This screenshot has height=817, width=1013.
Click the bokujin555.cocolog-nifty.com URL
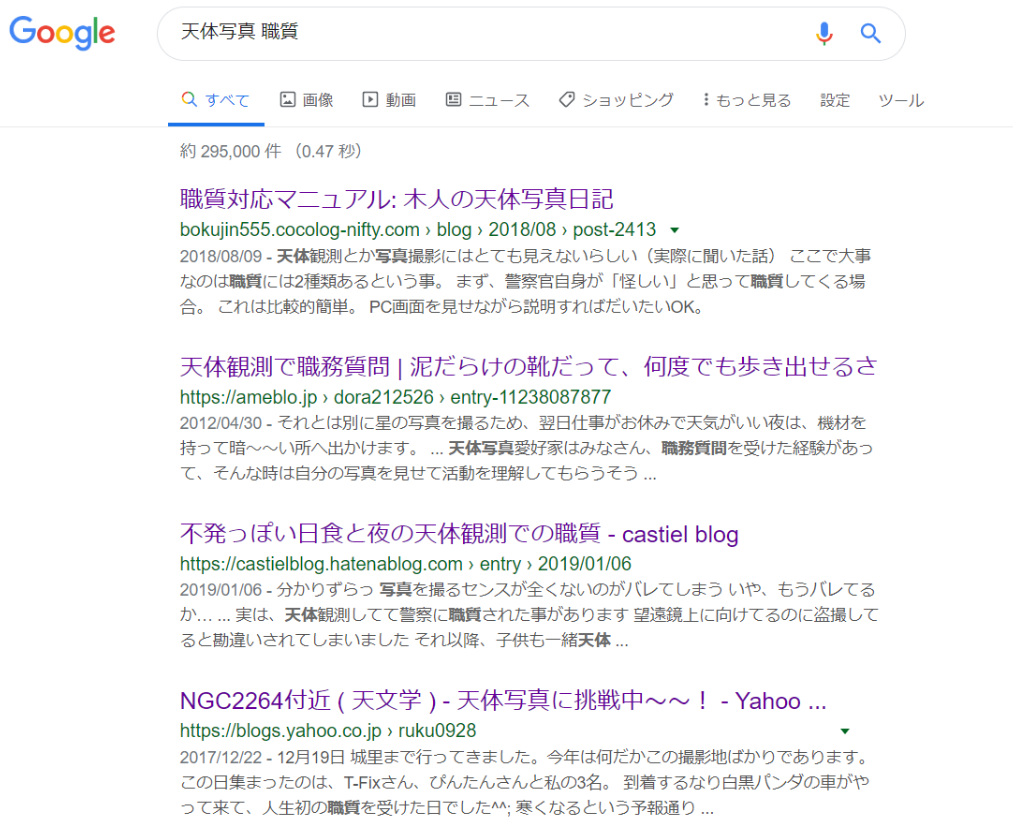[x=418, y=230]
